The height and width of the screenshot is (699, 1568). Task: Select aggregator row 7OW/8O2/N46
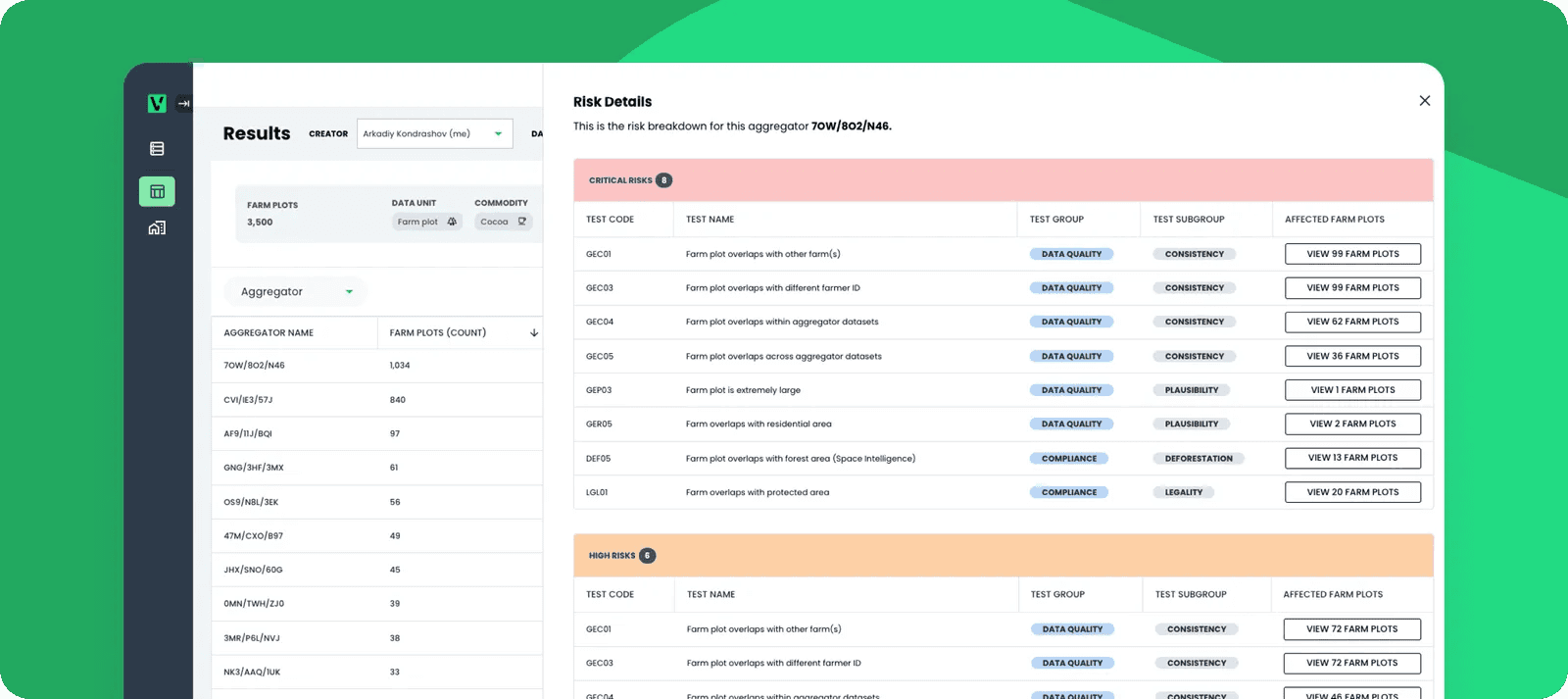tap(377, 365)
